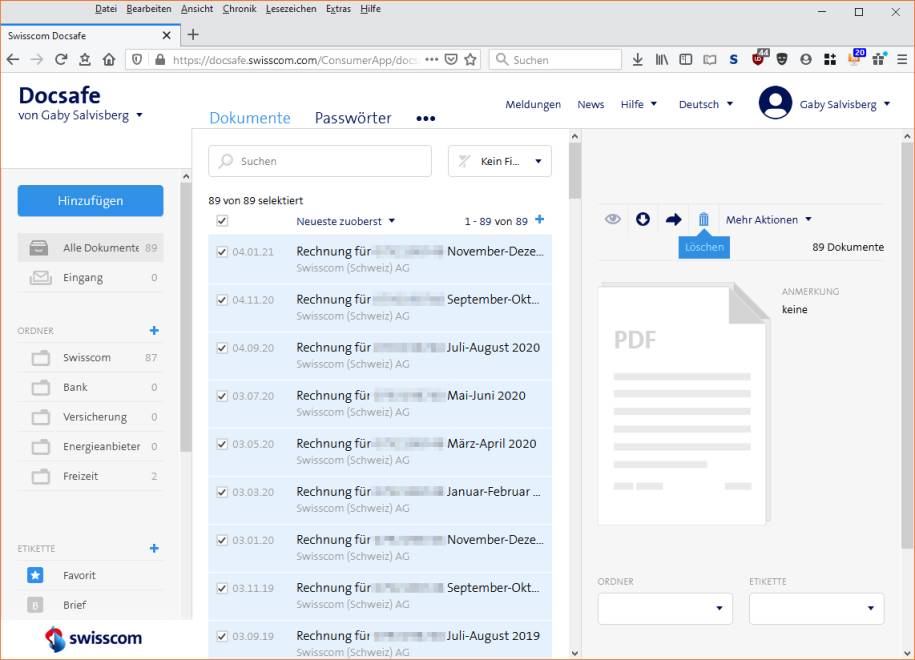Open the three-dots more tabs menu
Image resolution: width=915 pixels, height=660 pixels.
tap(425, 118)
